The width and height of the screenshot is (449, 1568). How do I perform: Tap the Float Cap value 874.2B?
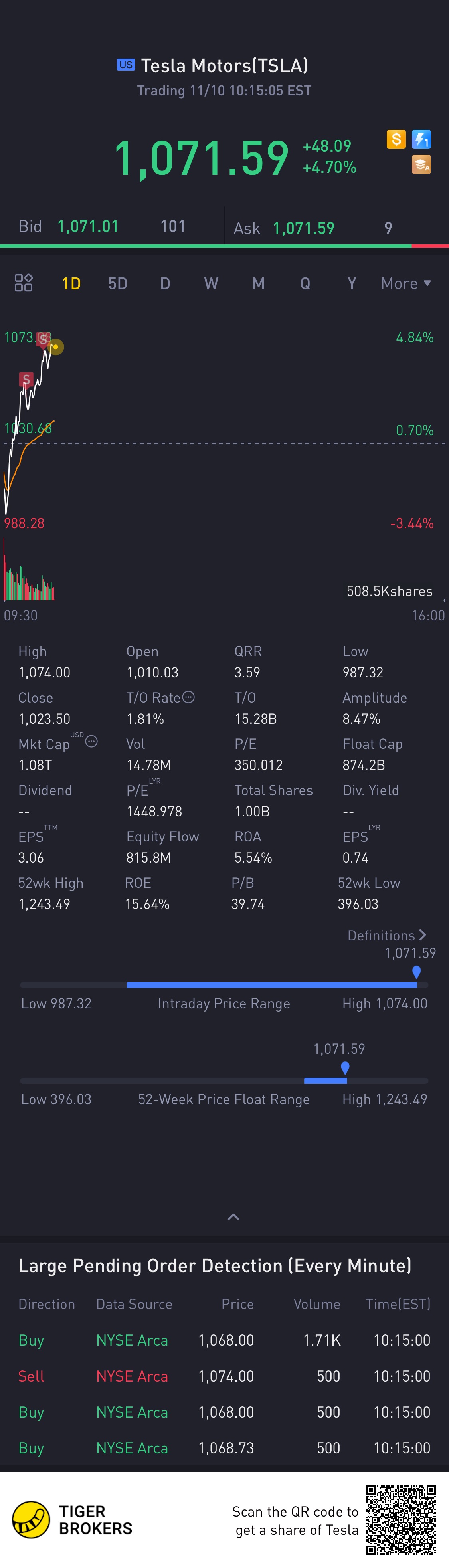pos(363,765)
